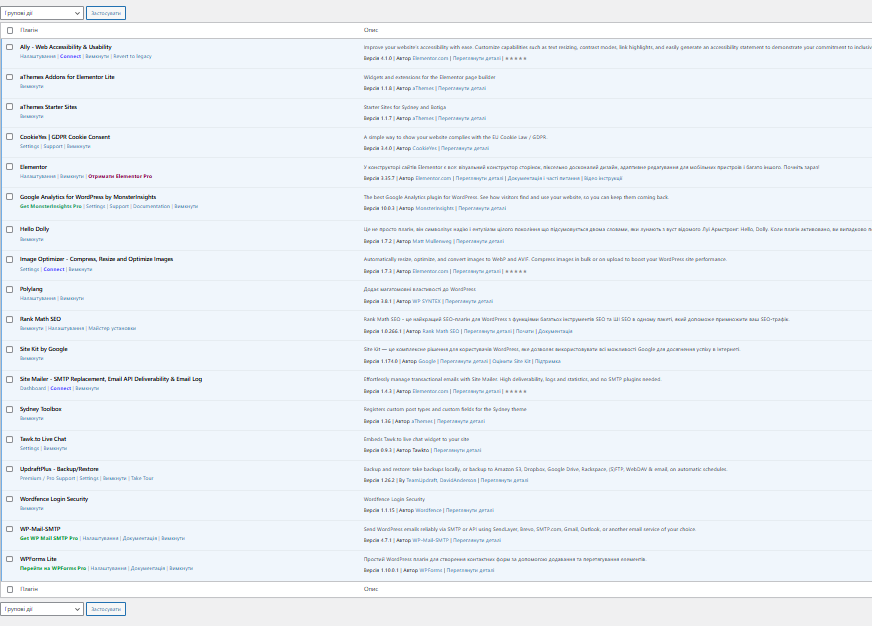Click Connect under Image Optimizer
The image size is (872, 626).
[54, 269]
